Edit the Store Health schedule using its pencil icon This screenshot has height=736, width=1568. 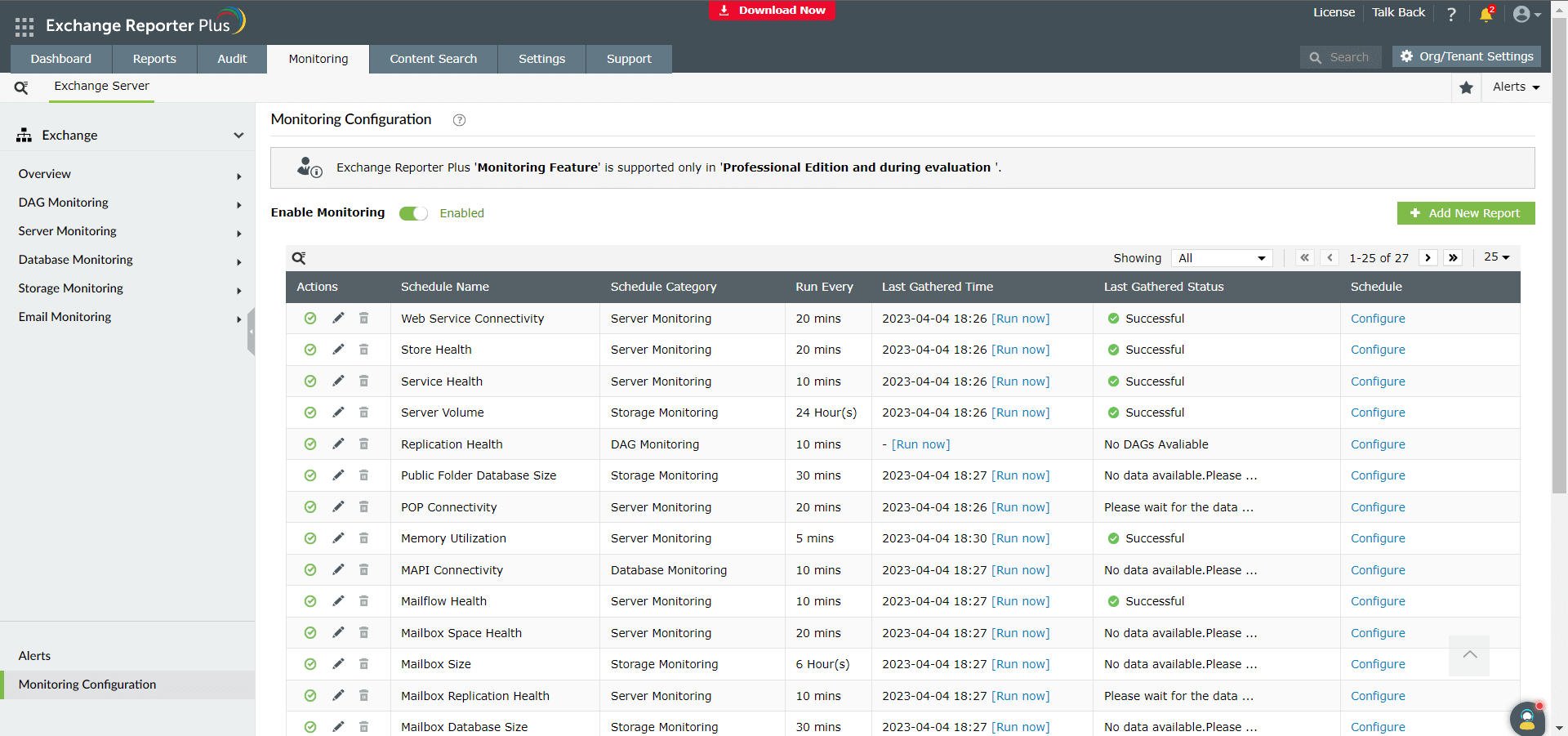point(338,350)
